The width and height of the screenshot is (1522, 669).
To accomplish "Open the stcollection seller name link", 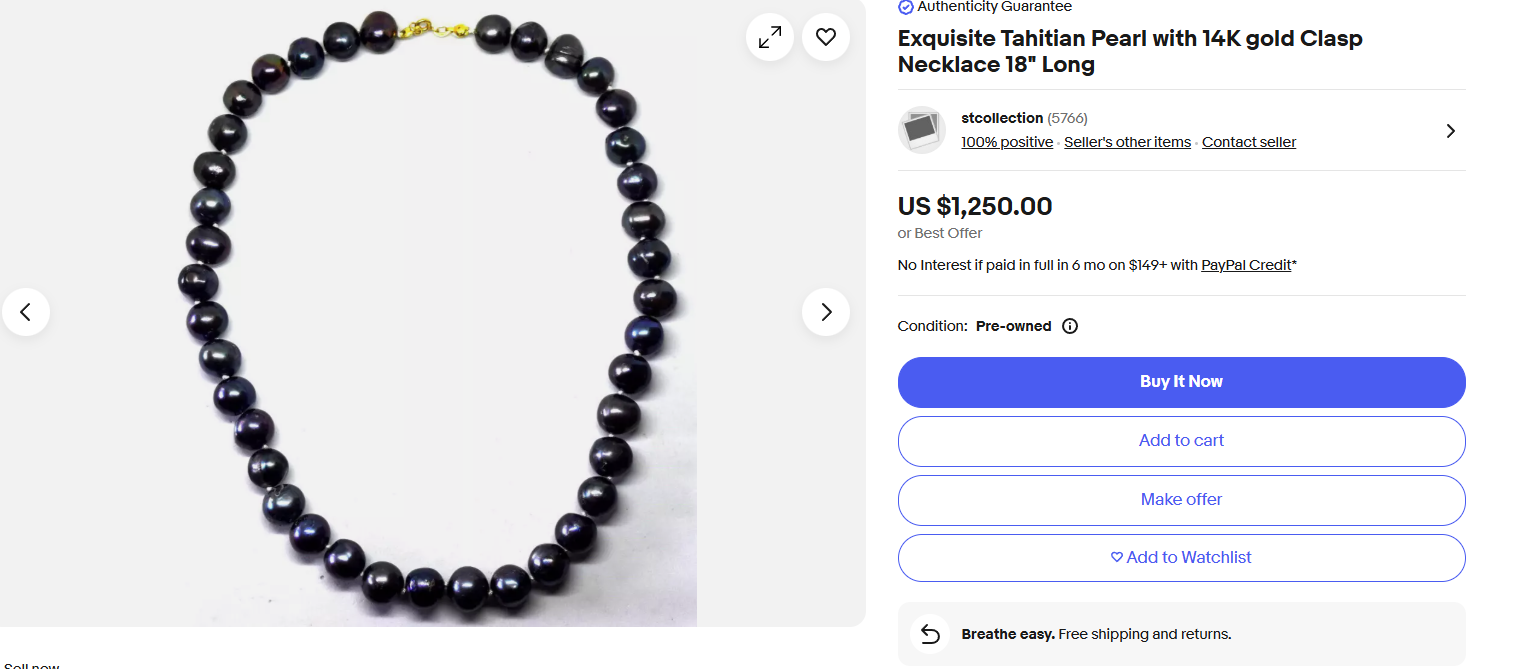I will [1002, 118].
